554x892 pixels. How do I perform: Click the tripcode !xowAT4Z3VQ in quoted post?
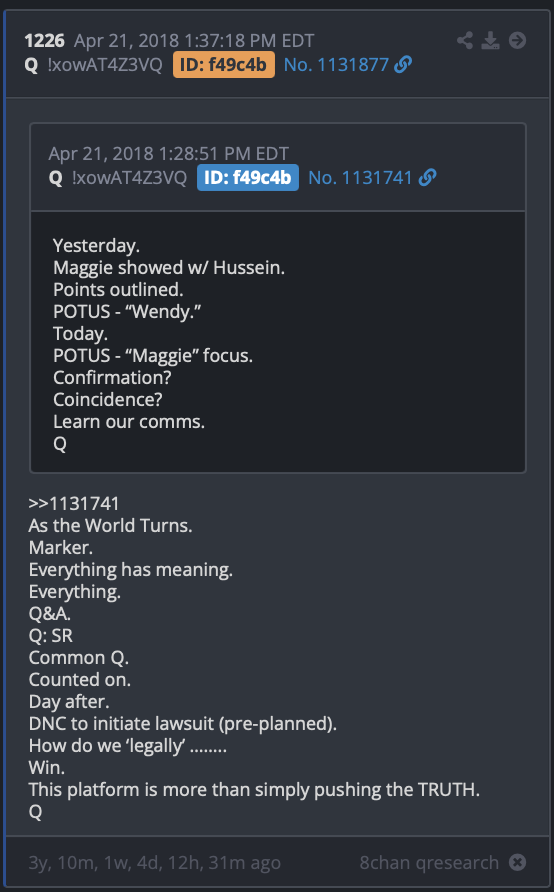click(130, 177)
